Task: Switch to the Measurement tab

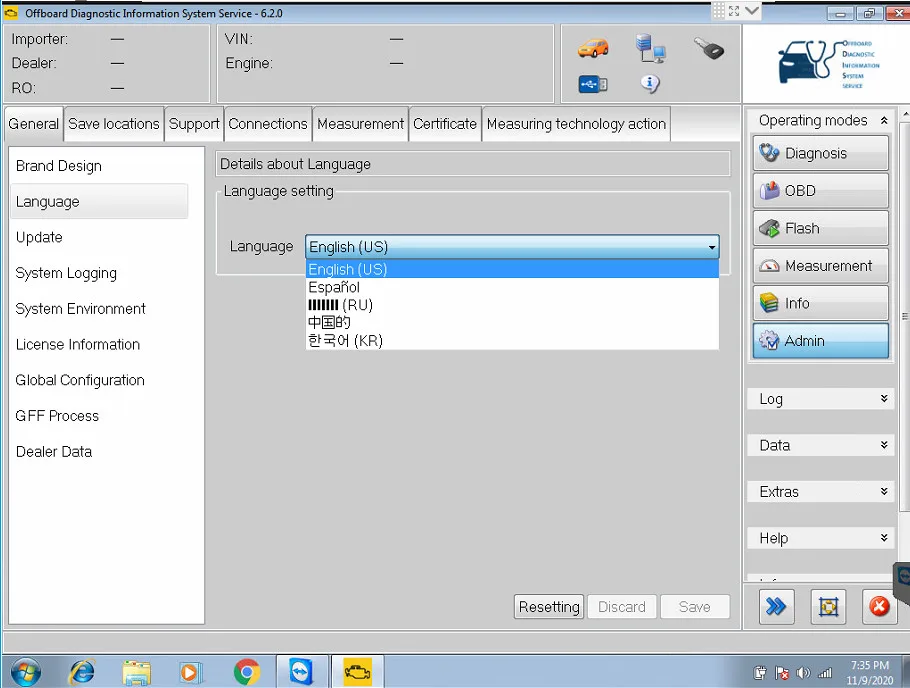Action: (x=360, y=124)
